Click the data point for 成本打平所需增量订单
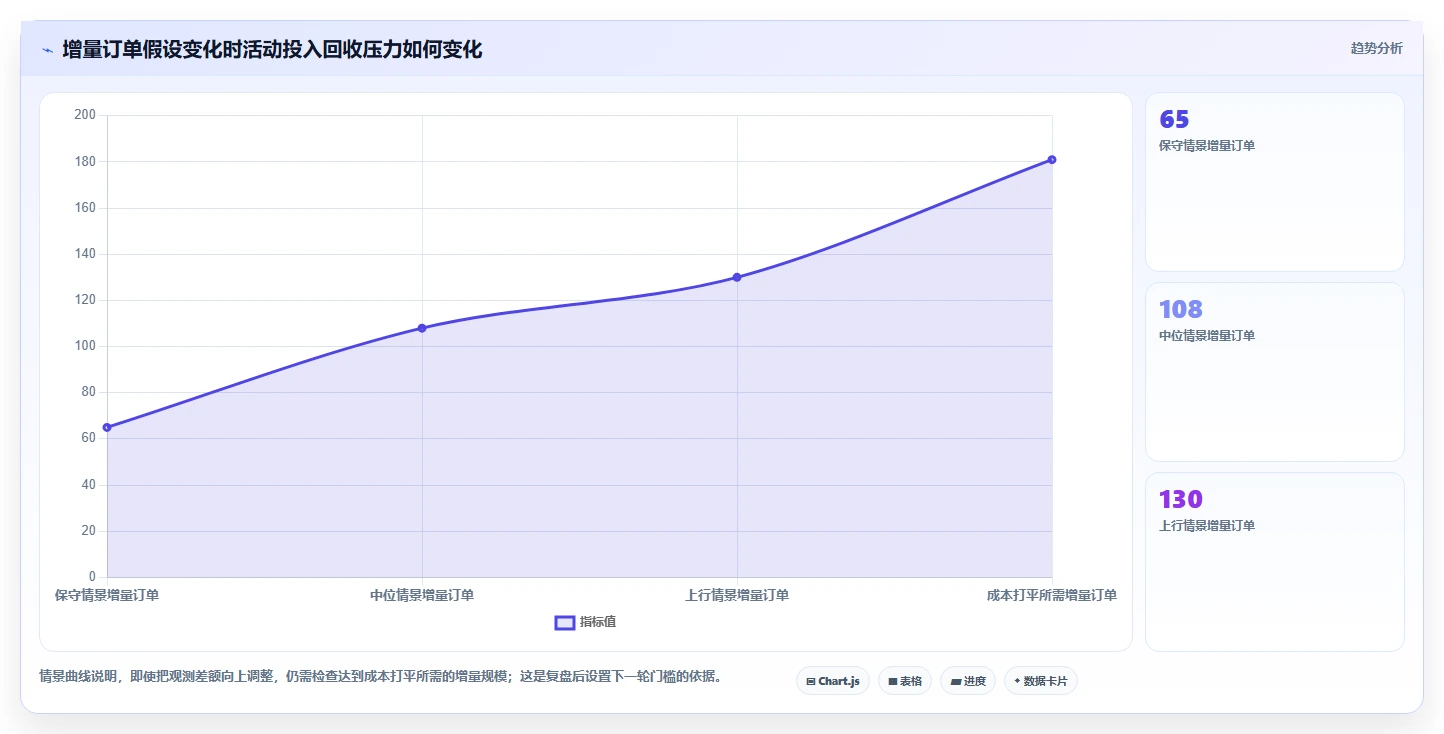The image size is (1444, 734). 1052,159
